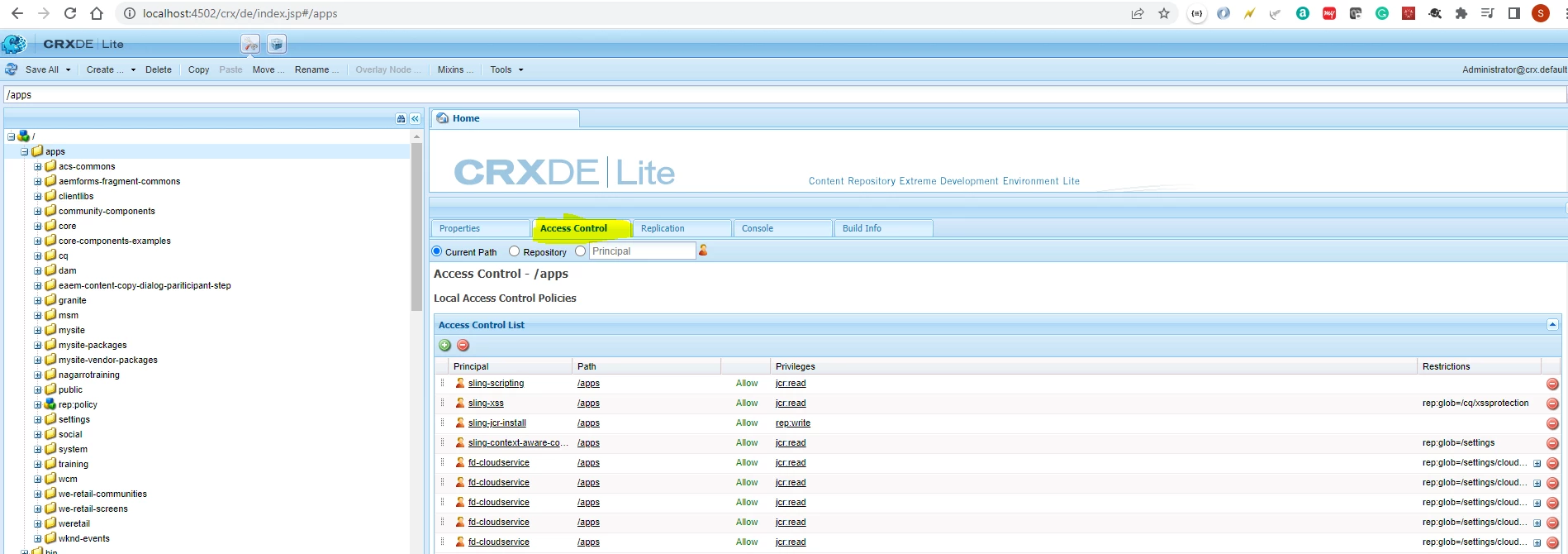Viewport: 1568px width, 554px height.
Task: Open the Save All dropdown arrow
Action: (x=68, y=70)
